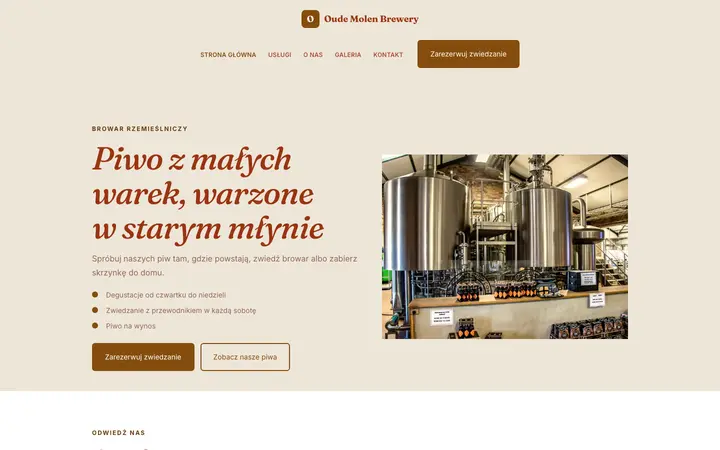Go to the Kontakt navigation link
The image size is (720, 450).
click(388, 55)
